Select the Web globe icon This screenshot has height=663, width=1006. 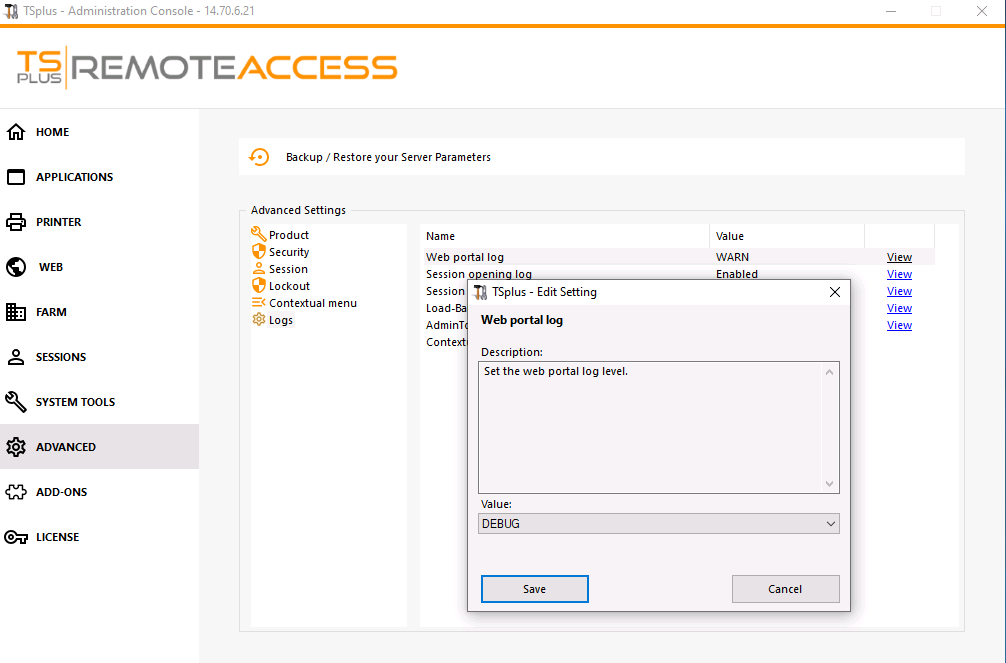16,267
